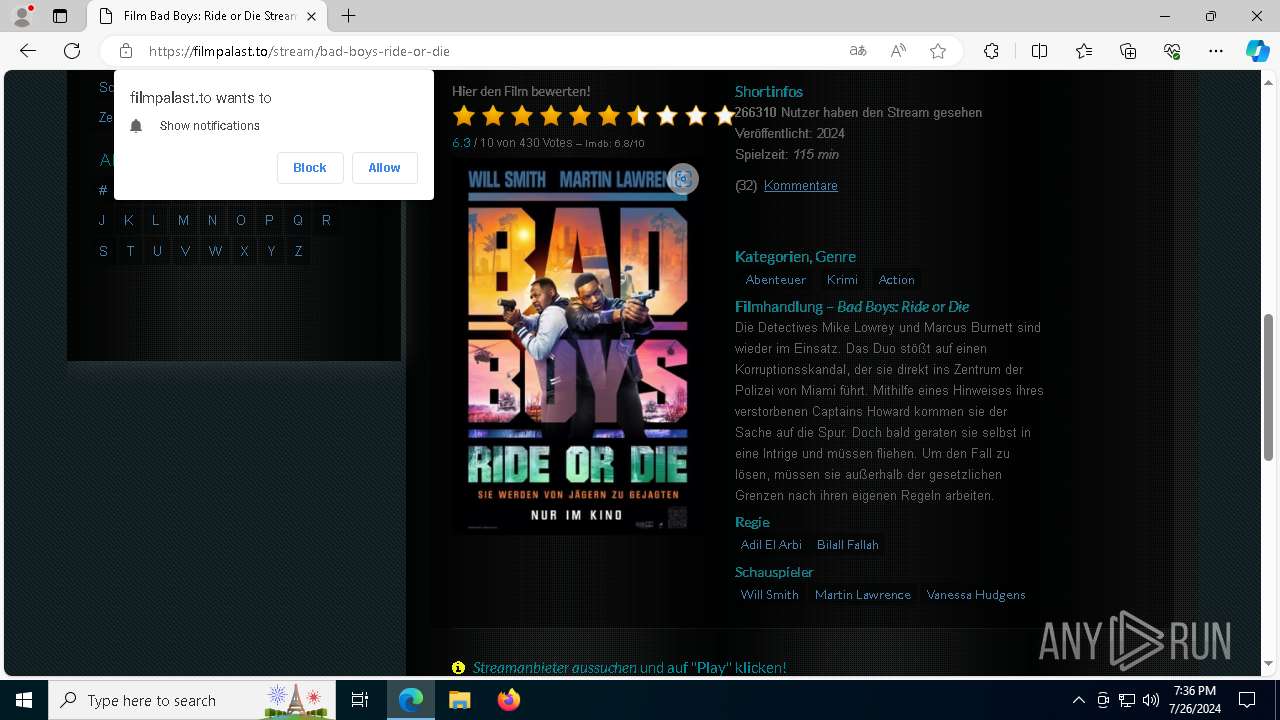Image resolution: width=1280 pixels, height=720 pixels.
Task: Filter movies by letter R
Action: (326, 220)
